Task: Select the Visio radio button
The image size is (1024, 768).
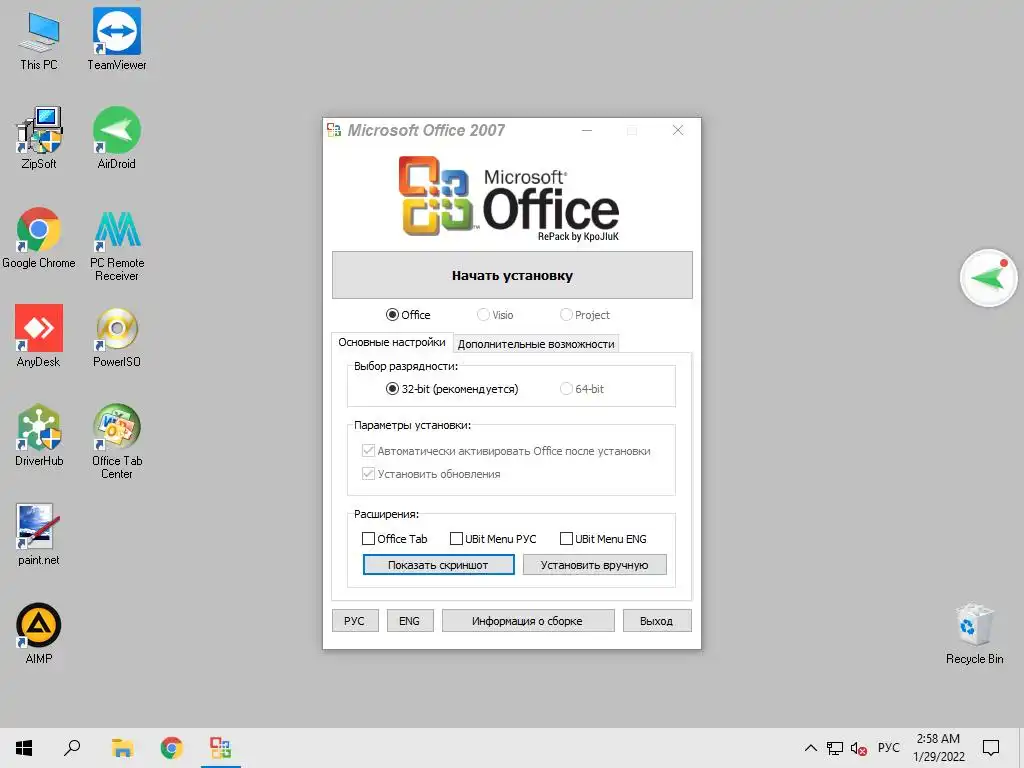Action: [495, 315]
